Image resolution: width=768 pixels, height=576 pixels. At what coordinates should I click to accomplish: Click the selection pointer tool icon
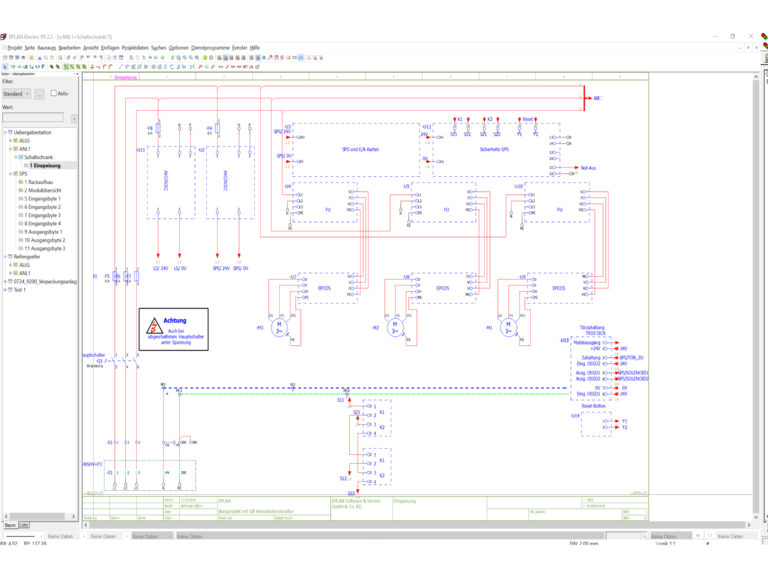pyautogui.click(x=5, y=66)
